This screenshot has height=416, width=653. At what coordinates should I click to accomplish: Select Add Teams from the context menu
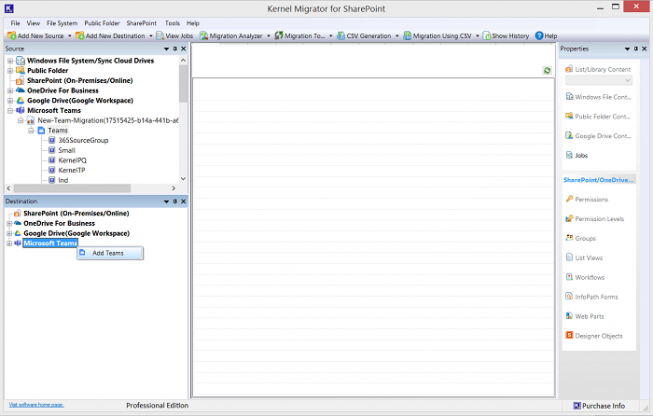[x=107, y=253]
